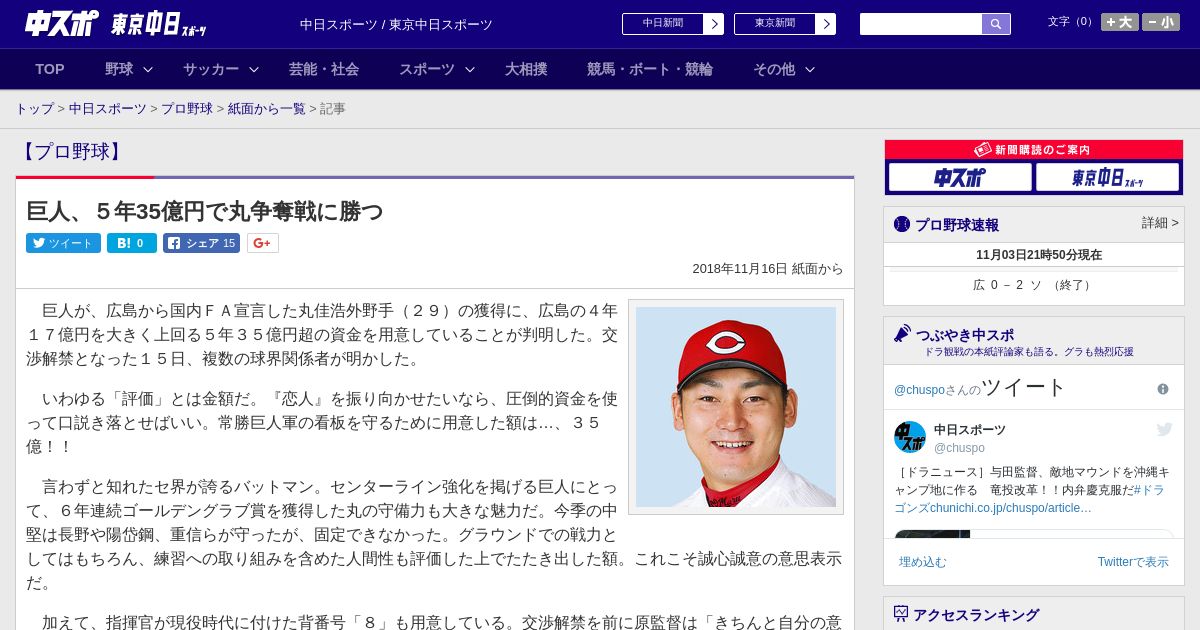Open 芸能・社会 navigation item

tap(324, 69)
